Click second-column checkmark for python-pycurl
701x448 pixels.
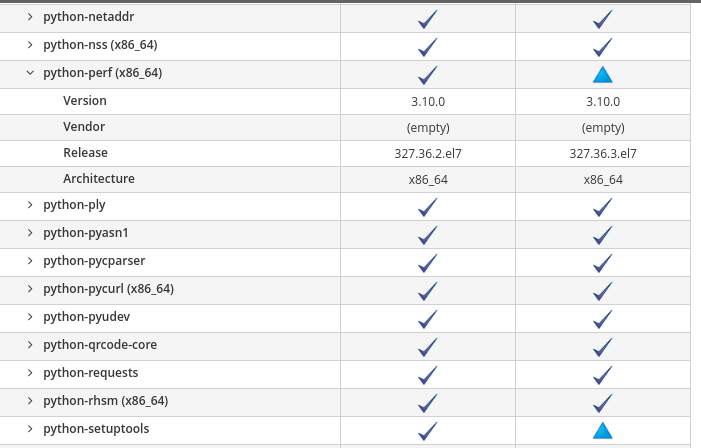603,291
